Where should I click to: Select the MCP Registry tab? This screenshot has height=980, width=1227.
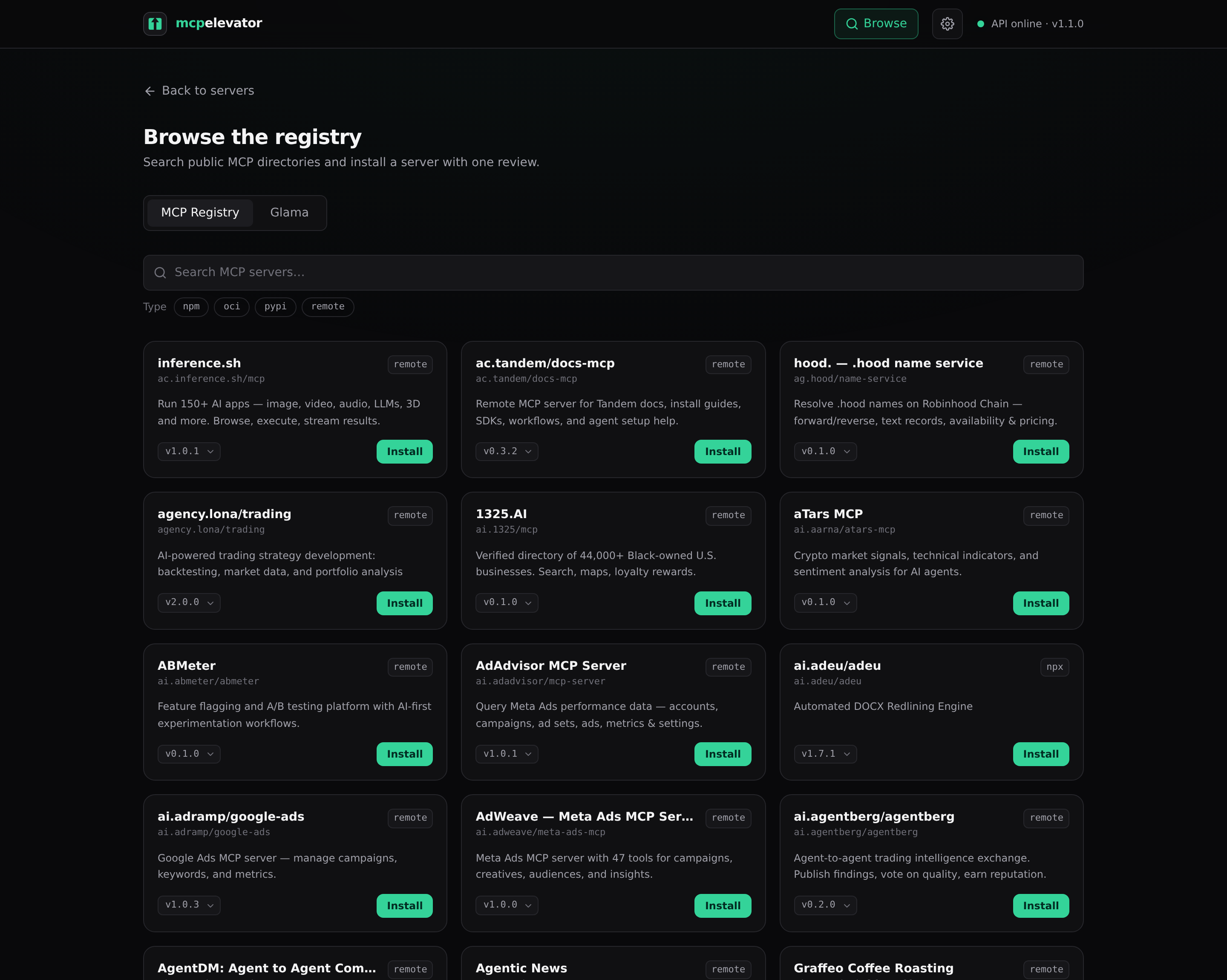(x=200, y=213)
